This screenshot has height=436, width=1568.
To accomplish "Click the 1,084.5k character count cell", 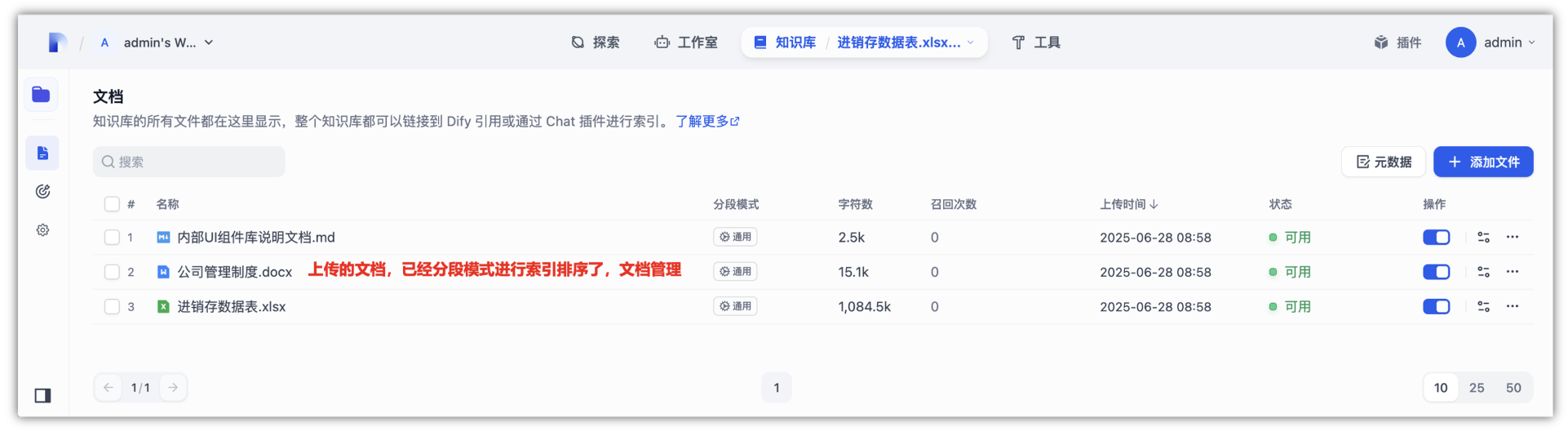I will tap(864, 307).
